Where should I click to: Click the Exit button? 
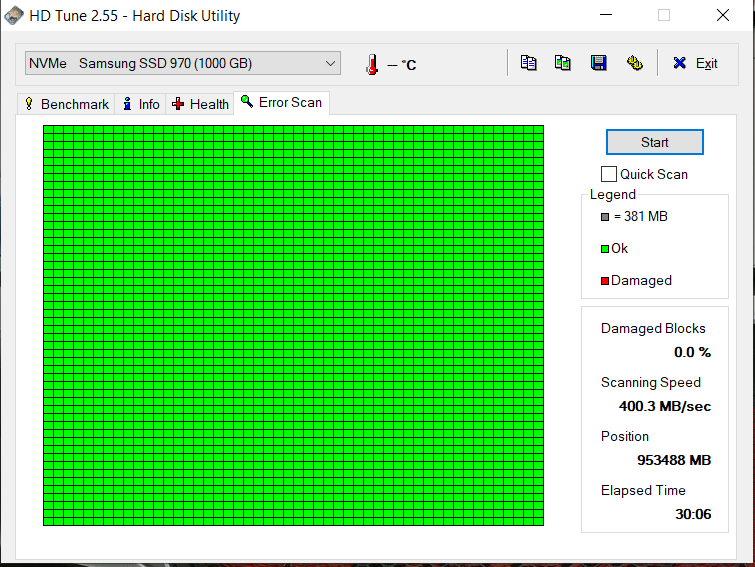[695, 63]
